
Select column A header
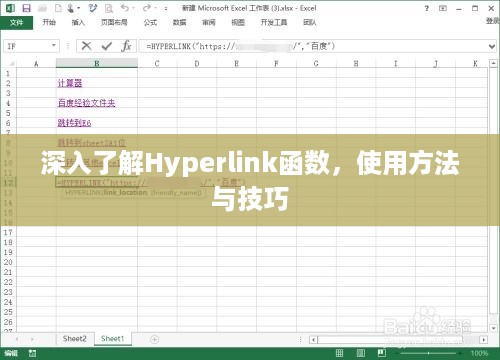tap(36, 63)
